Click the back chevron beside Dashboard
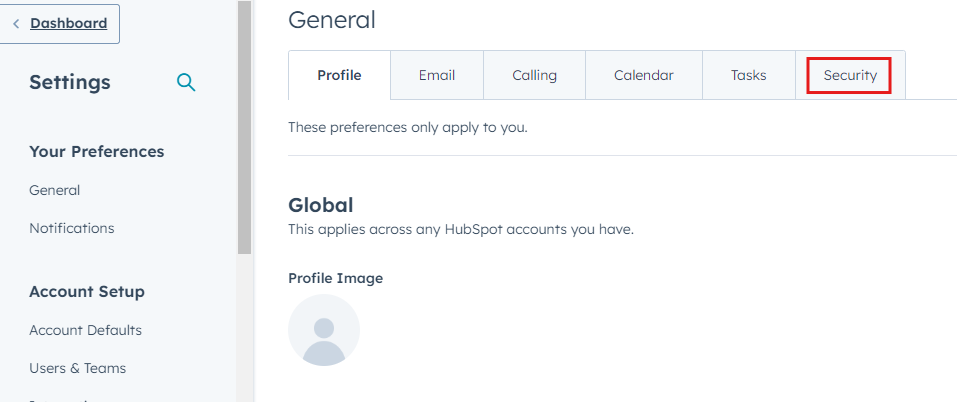Image resolution: width=957 pixels, height=402 pixels. [16, 23]
